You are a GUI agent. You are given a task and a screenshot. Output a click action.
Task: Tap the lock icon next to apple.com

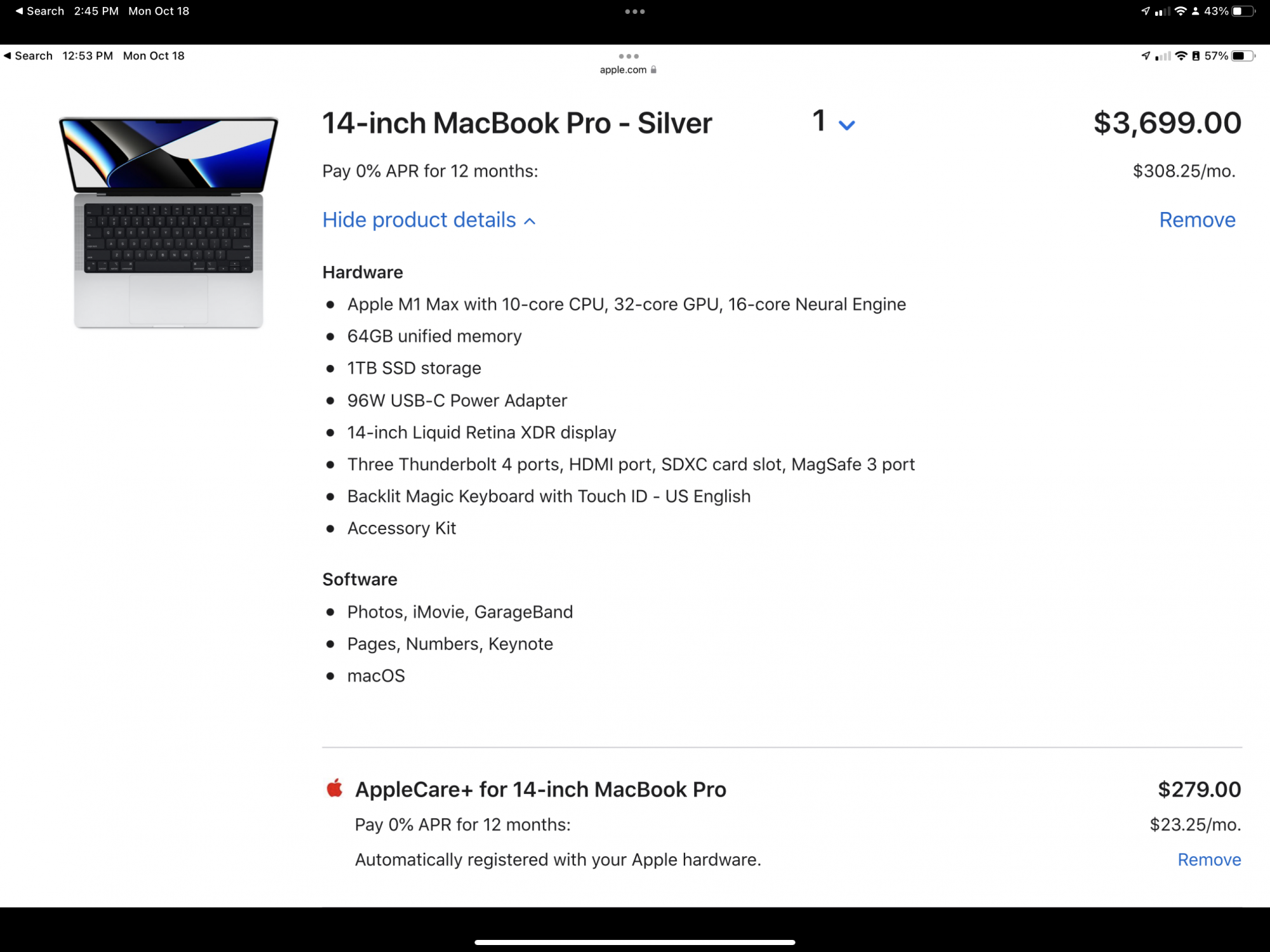[653, 70]
